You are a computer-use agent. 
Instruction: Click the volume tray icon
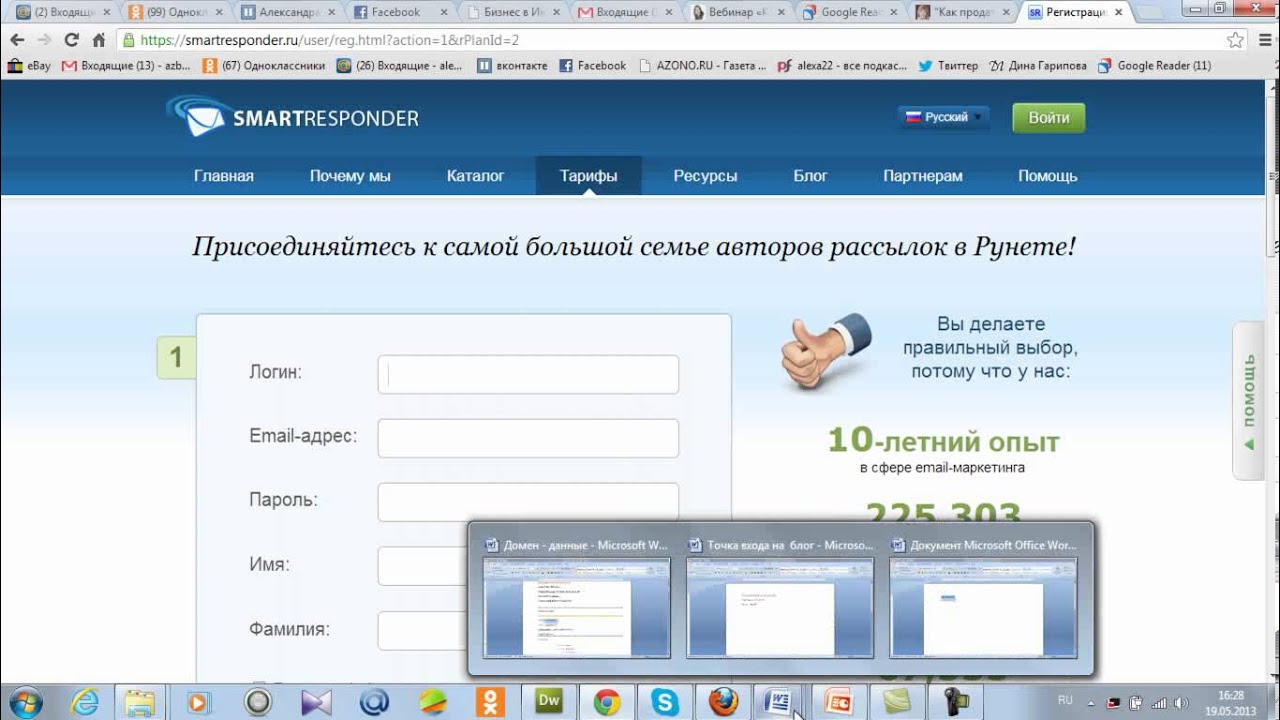1180,702
